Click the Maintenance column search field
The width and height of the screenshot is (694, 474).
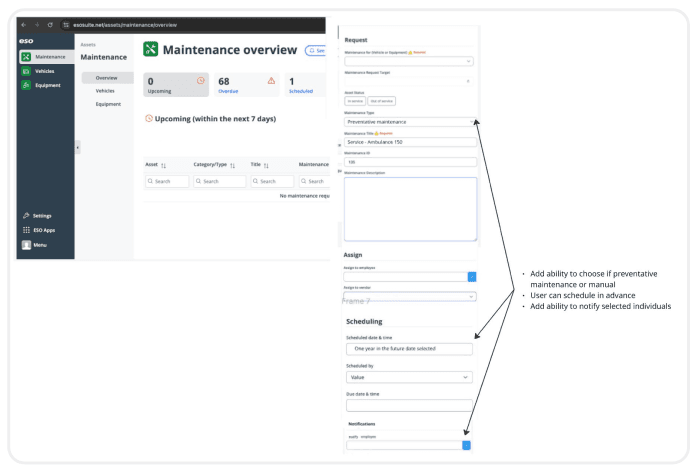[x=314, y=181]
